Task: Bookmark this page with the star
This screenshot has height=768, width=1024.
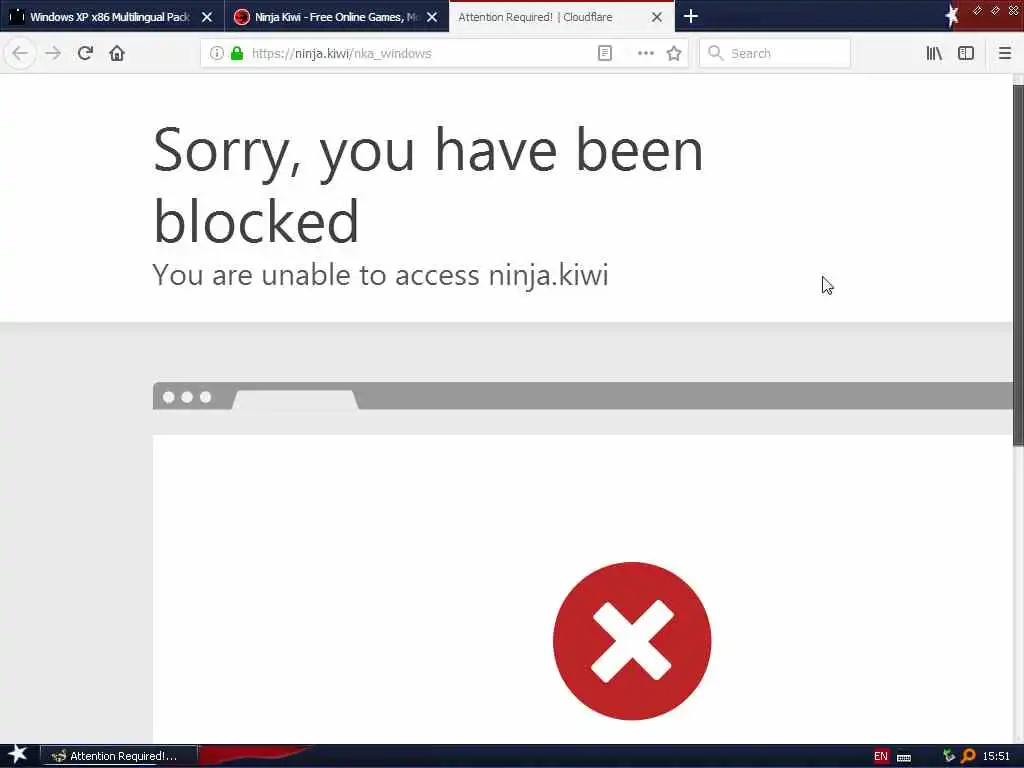Action: coord(674,54)
